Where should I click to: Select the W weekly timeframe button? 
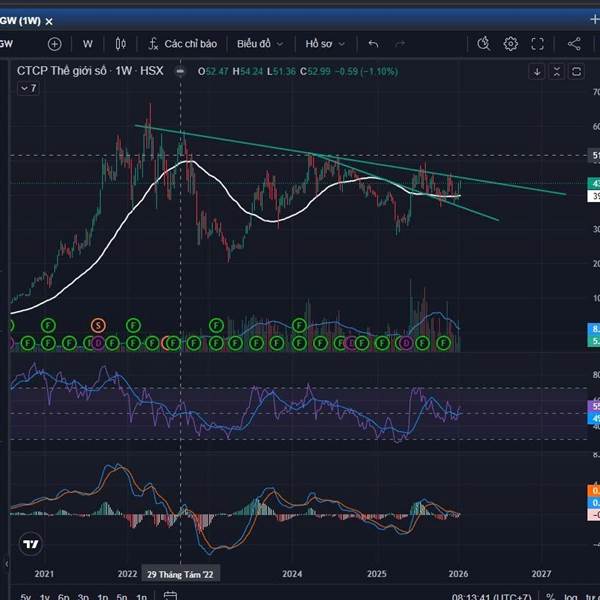click(88, 44)
